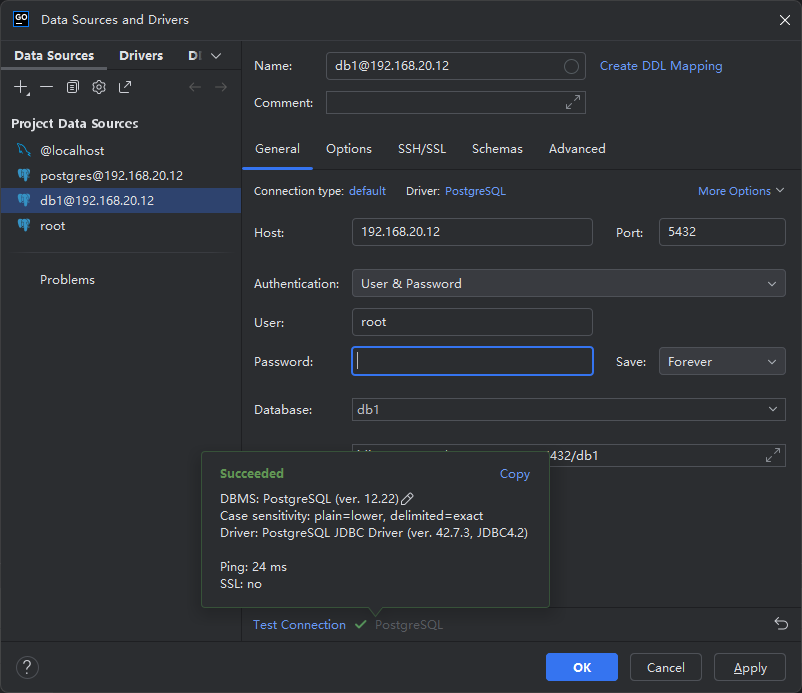Expand the Comment field with arrows icon
Viewport: 802px width, 693px height.
click(x=573, y=102)
